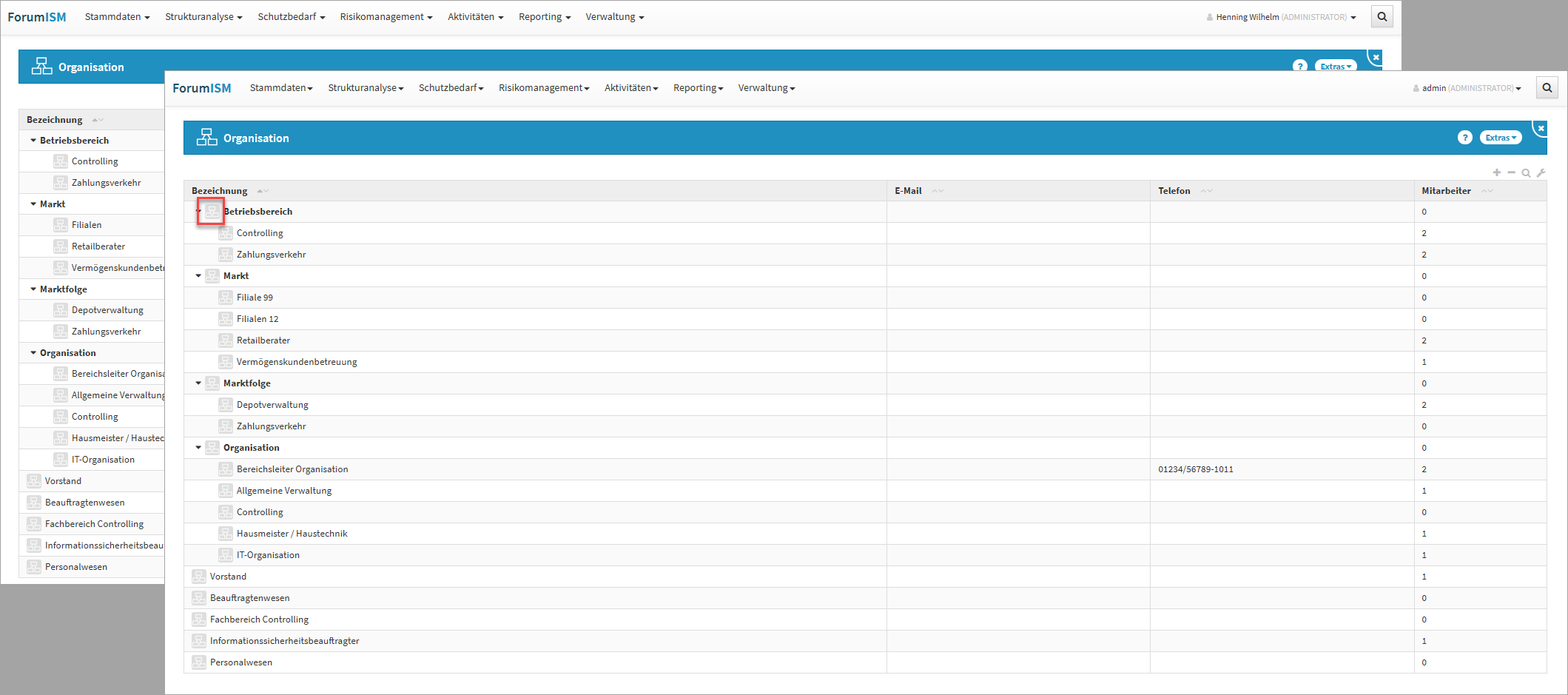Open the Risikomanagement menu in the front window
The width and height of the screenshot is (1568, 695).
pos(543,88)
